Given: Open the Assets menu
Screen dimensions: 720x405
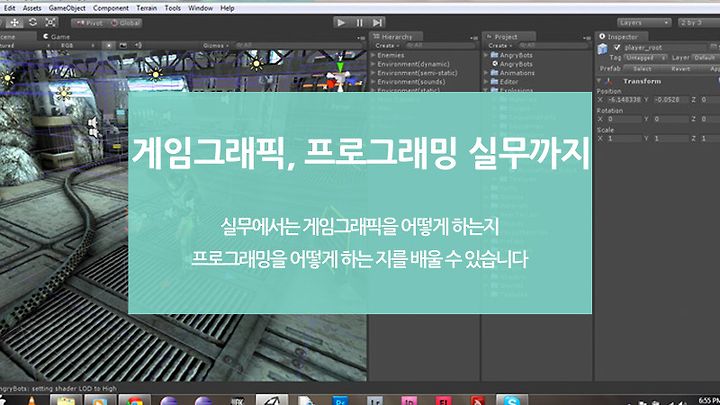Looking at the screenshot, I should pyautogui.click(x=32, y=8).
